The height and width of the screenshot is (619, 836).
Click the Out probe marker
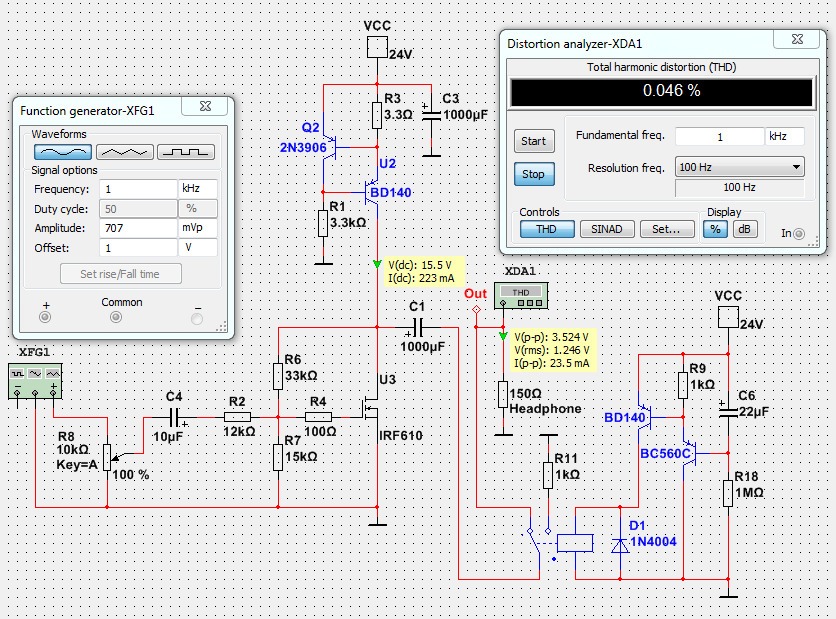[476, 309]
